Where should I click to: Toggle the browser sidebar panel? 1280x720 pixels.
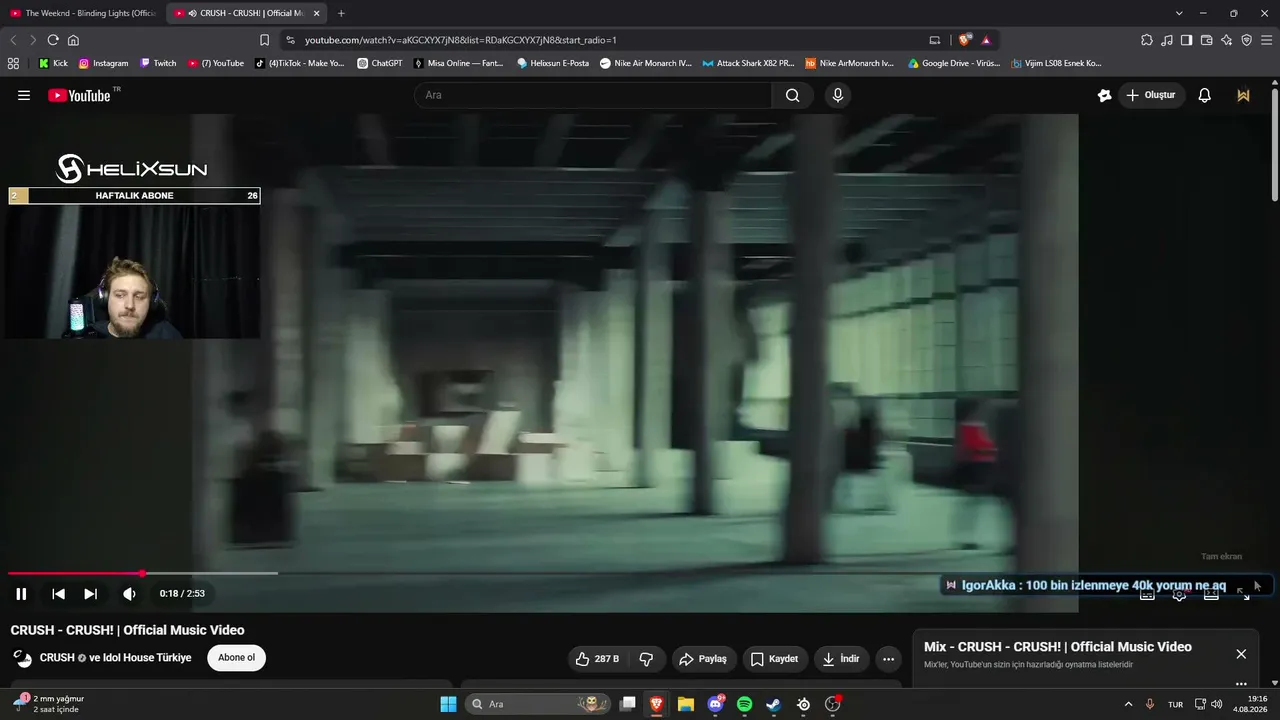coord(1186,40)
